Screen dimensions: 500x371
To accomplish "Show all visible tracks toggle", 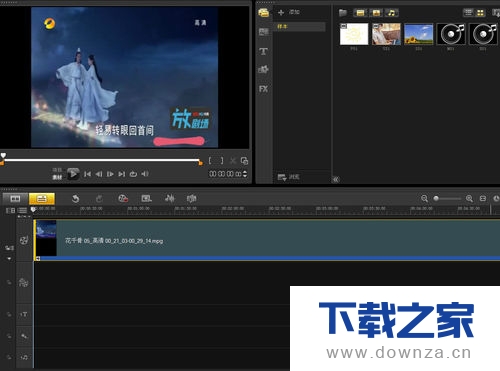I will coord(11,210).
